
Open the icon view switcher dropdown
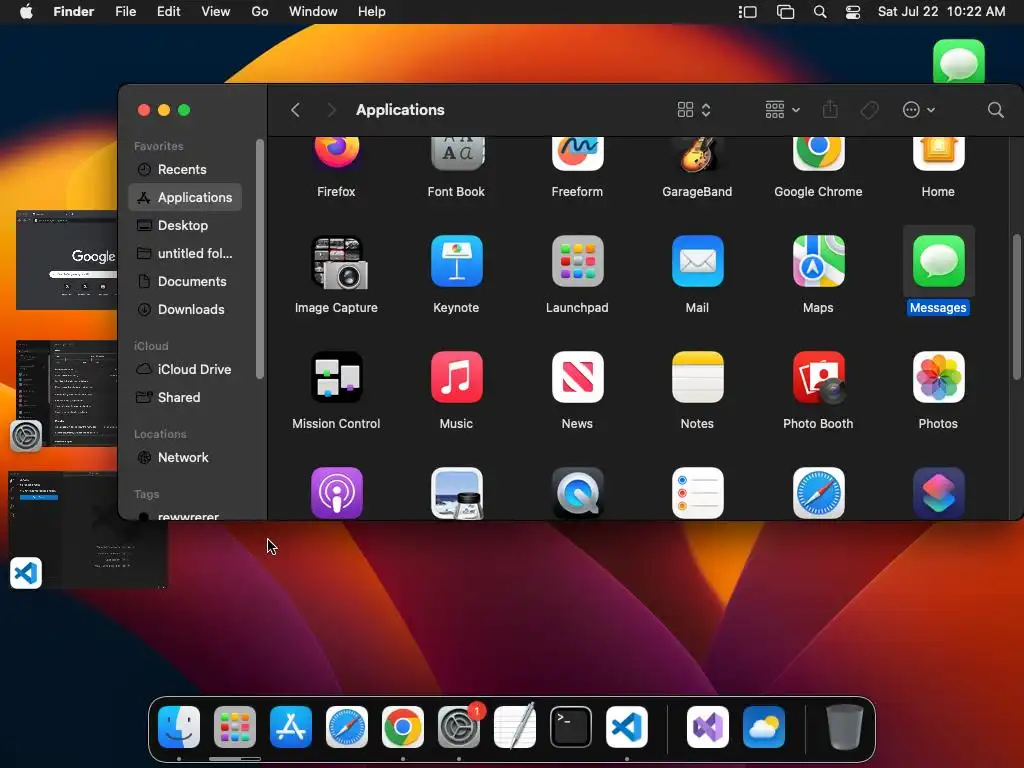[x=694, y=110]
